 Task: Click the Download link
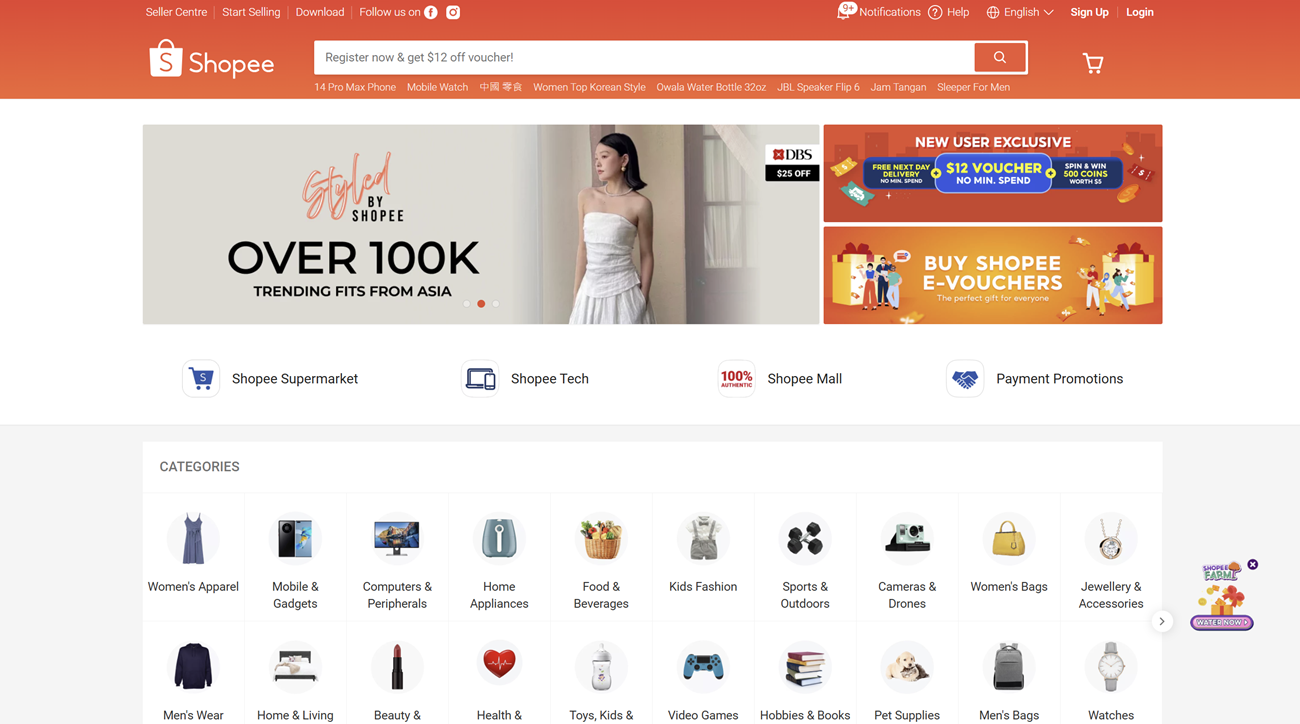(320, 12)
